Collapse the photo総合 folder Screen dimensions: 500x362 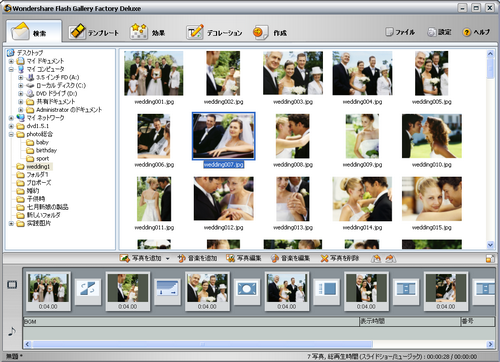11,134
